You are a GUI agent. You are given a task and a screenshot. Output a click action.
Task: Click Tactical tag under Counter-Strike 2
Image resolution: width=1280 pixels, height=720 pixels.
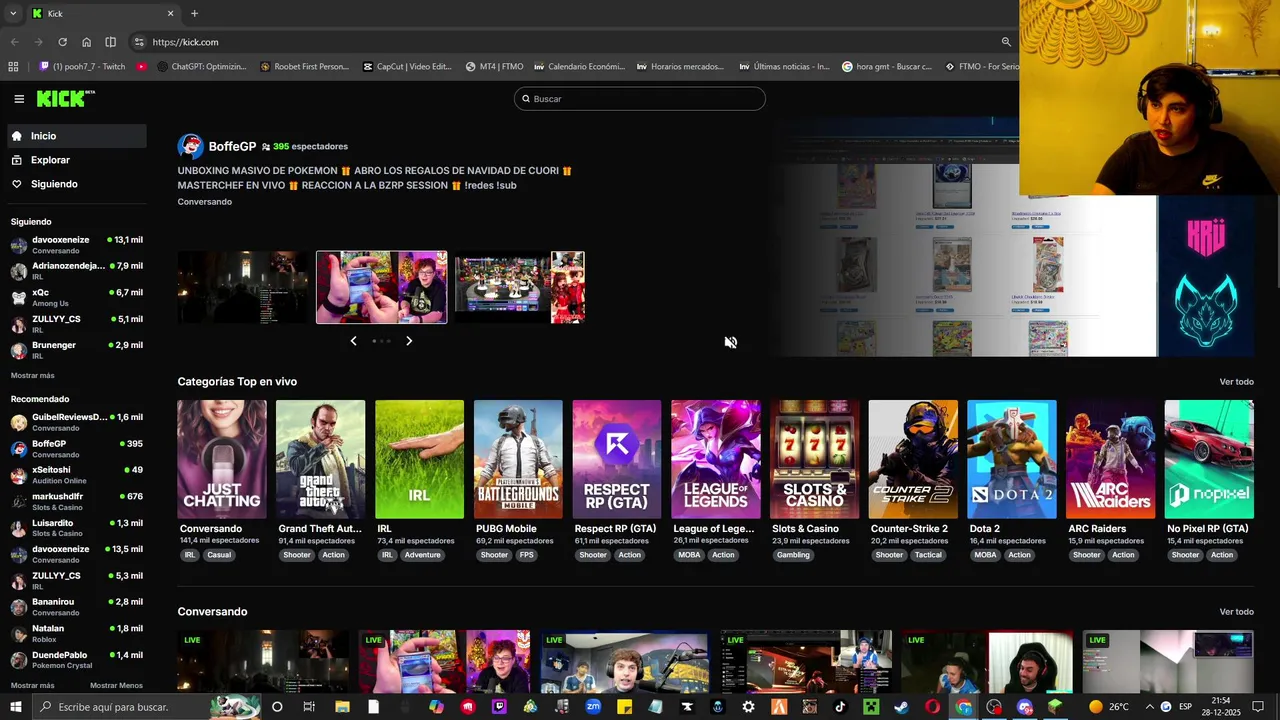[x=928, y=555]
